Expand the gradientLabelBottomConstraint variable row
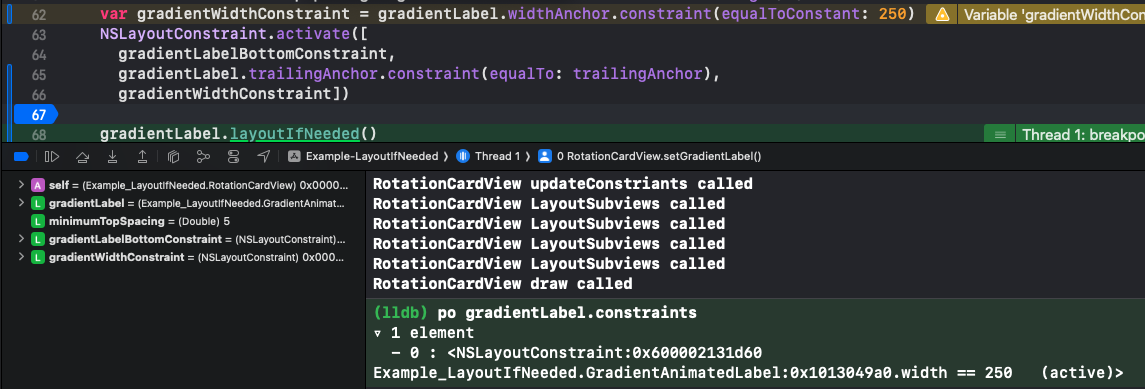The height and width of the screenshot is (389, 1145). pos(21,239)
